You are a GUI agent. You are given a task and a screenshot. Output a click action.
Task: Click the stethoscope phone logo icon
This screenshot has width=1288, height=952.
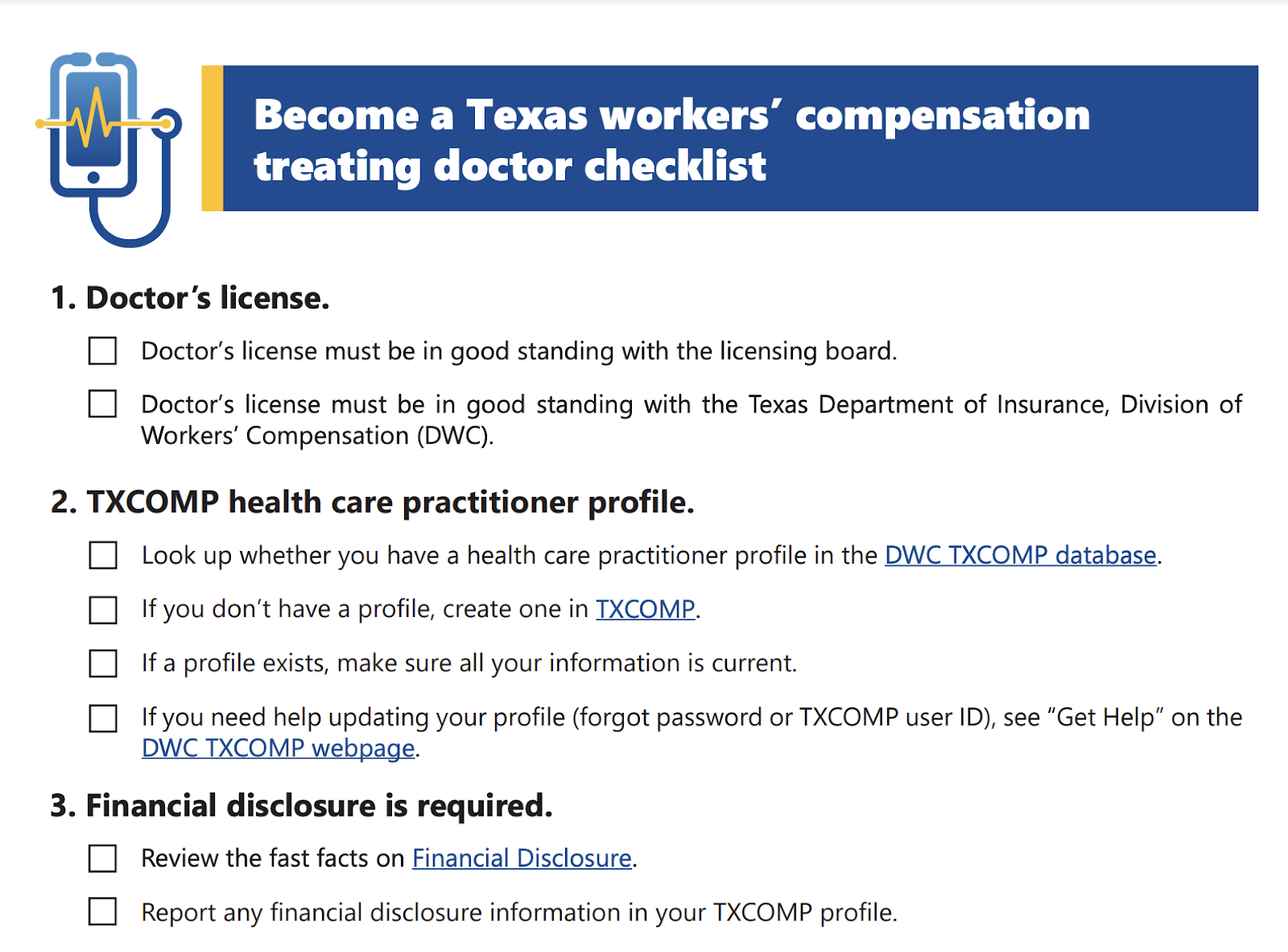click(x=109, y=149)
